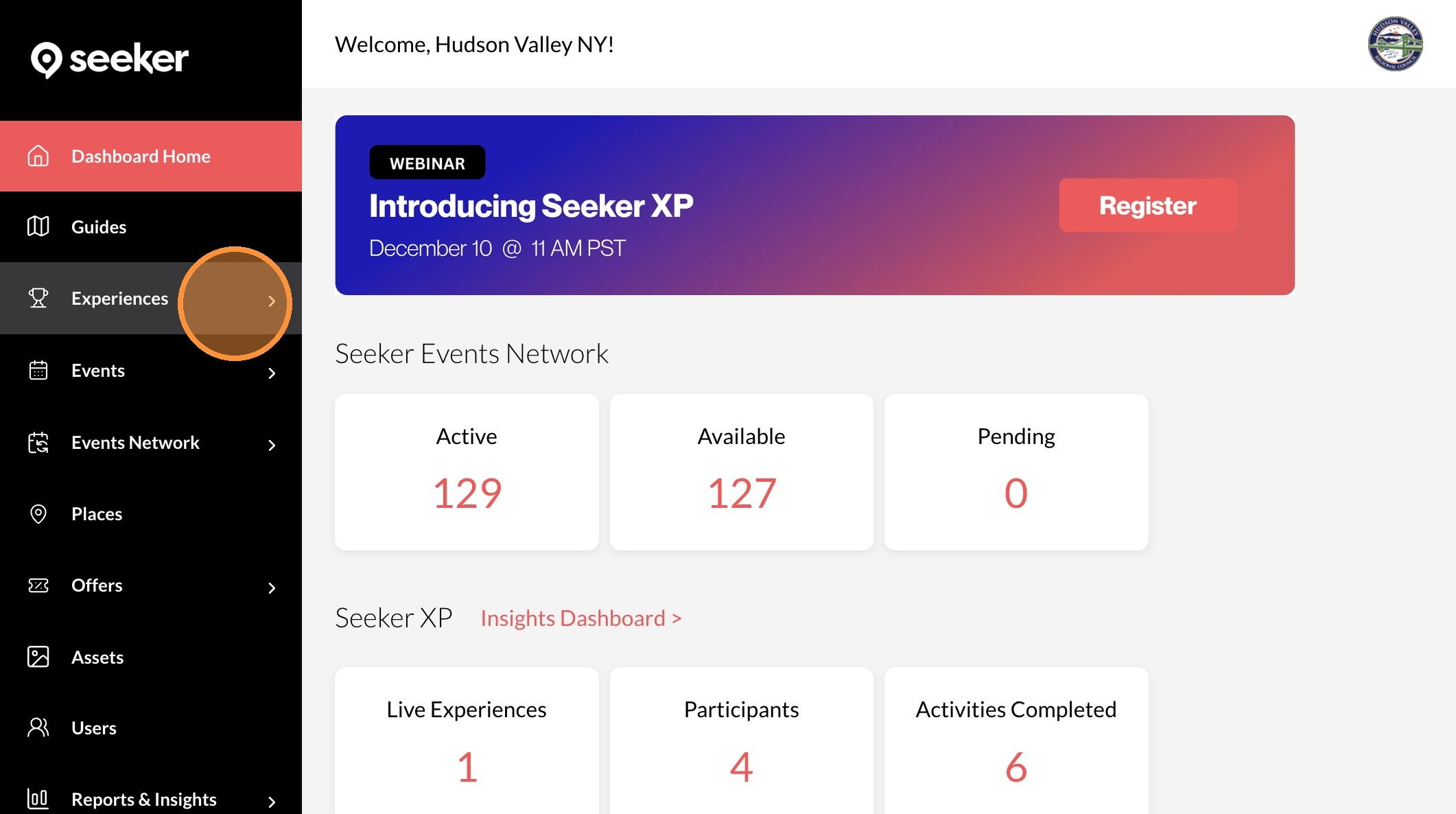1456x814 pixels.
Task: Click the Events calendar icon
Action: [38, 371]
